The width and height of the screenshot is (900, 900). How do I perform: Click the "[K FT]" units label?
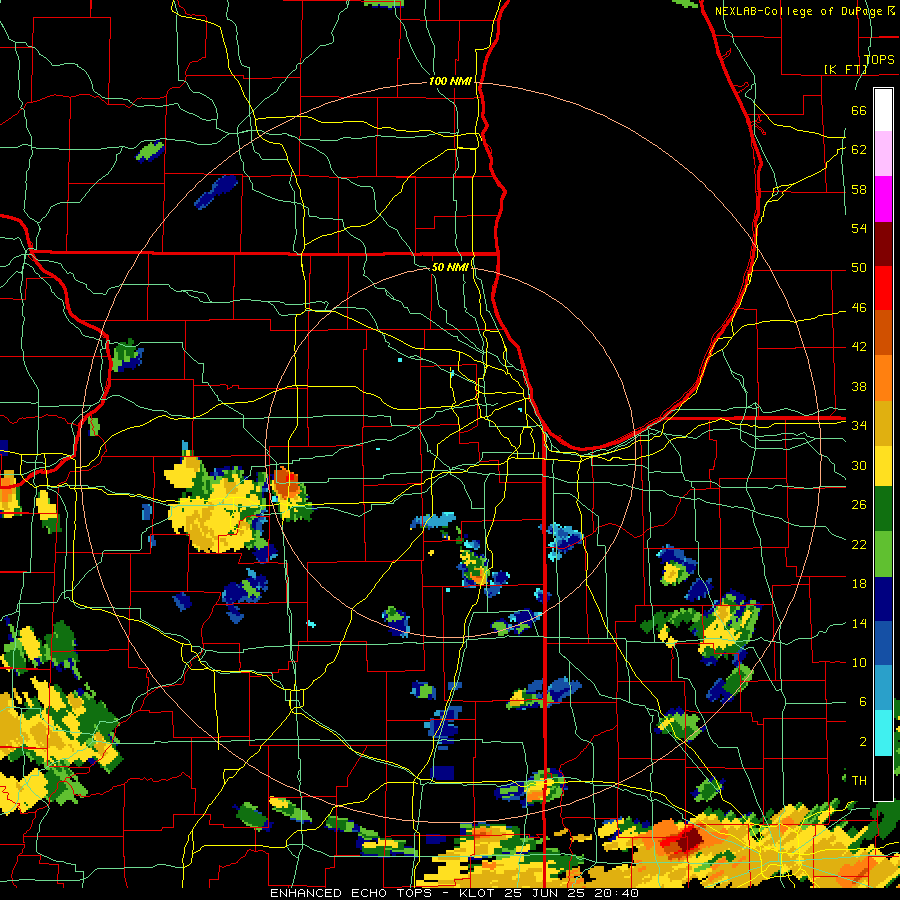pyautogui.click(x=845, y=69)
